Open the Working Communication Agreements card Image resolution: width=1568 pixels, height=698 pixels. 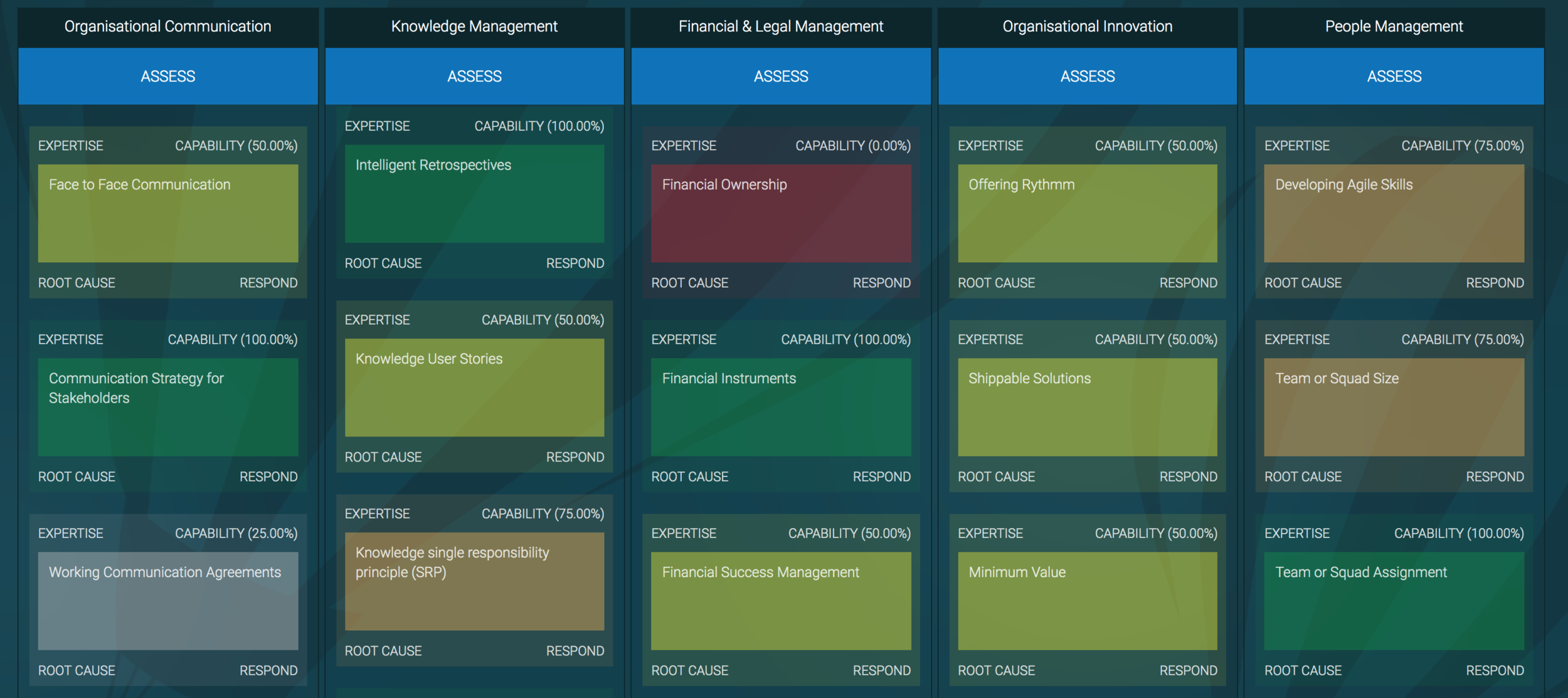coord(168,601)
